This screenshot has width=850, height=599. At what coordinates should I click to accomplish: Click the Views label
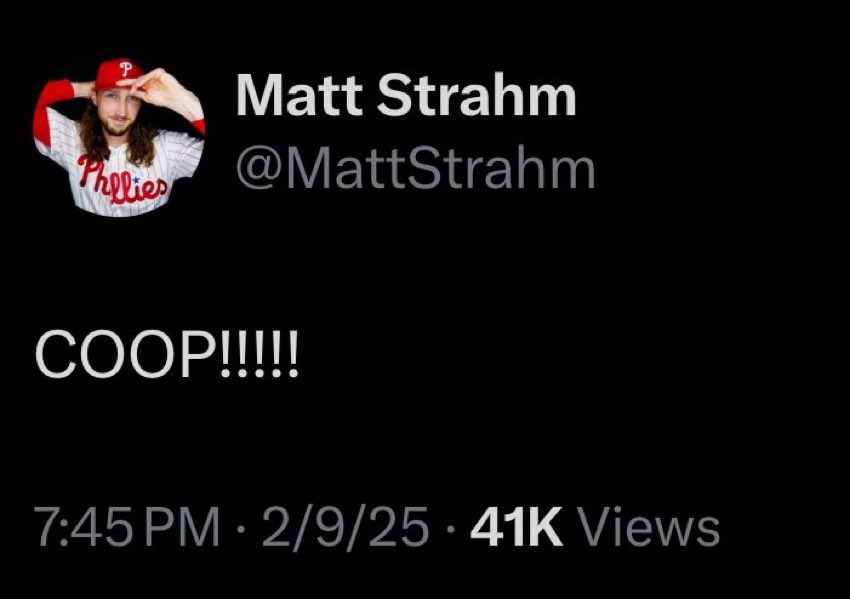coord(649,527)
